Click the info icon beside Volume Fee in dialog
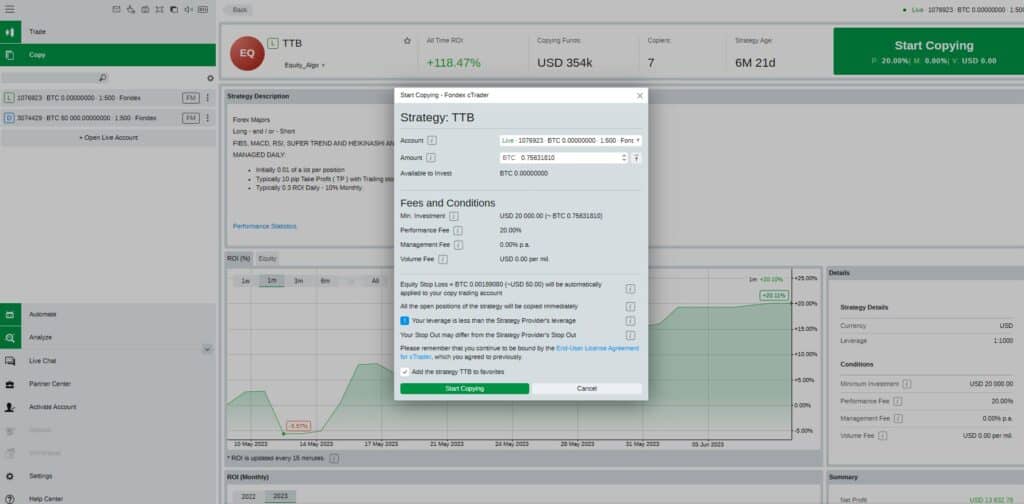1024x504 pixels. [x=443, y=259]
